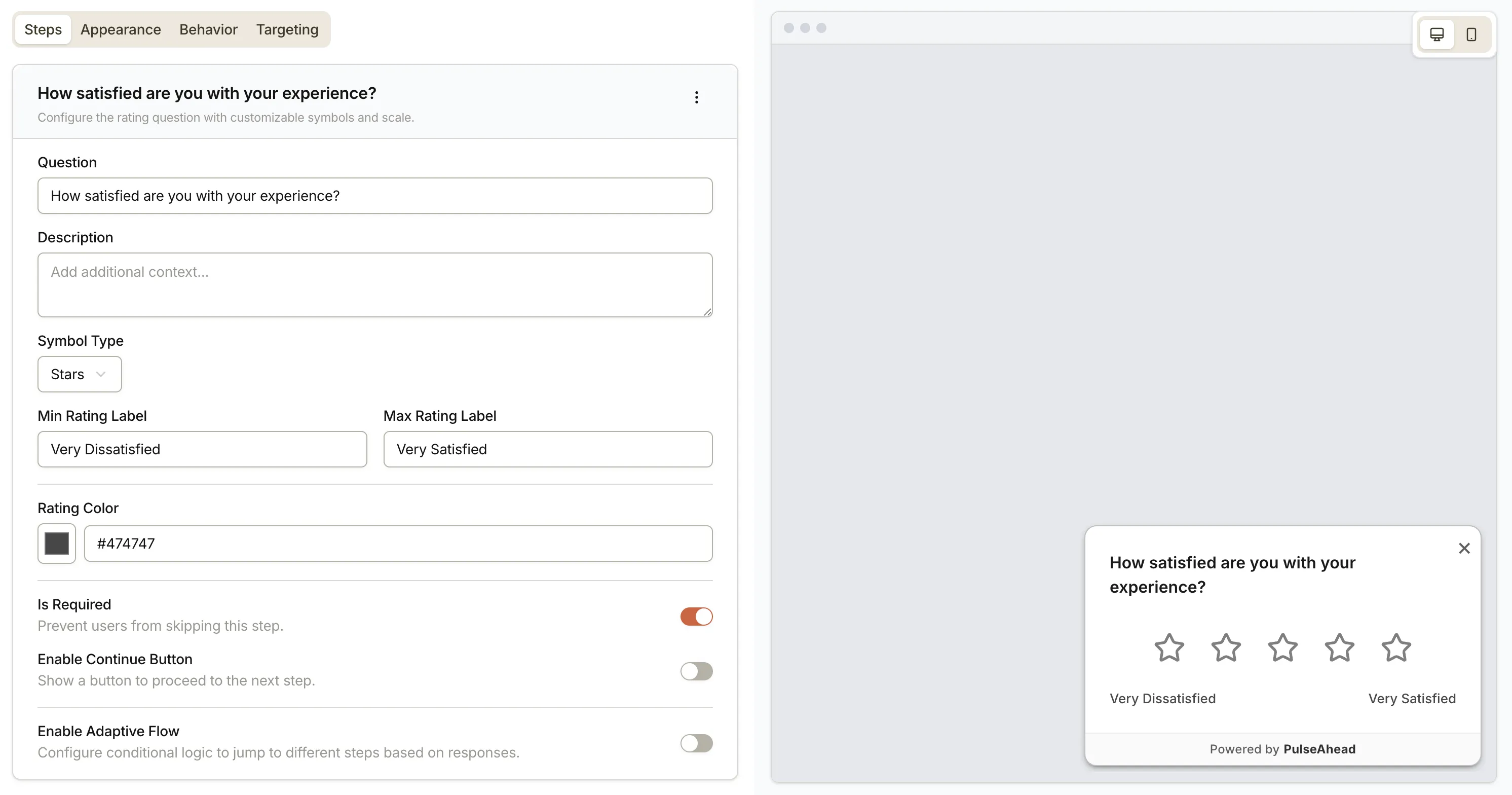
Task: Close the survey preview widget
Action: [1464, 549]
